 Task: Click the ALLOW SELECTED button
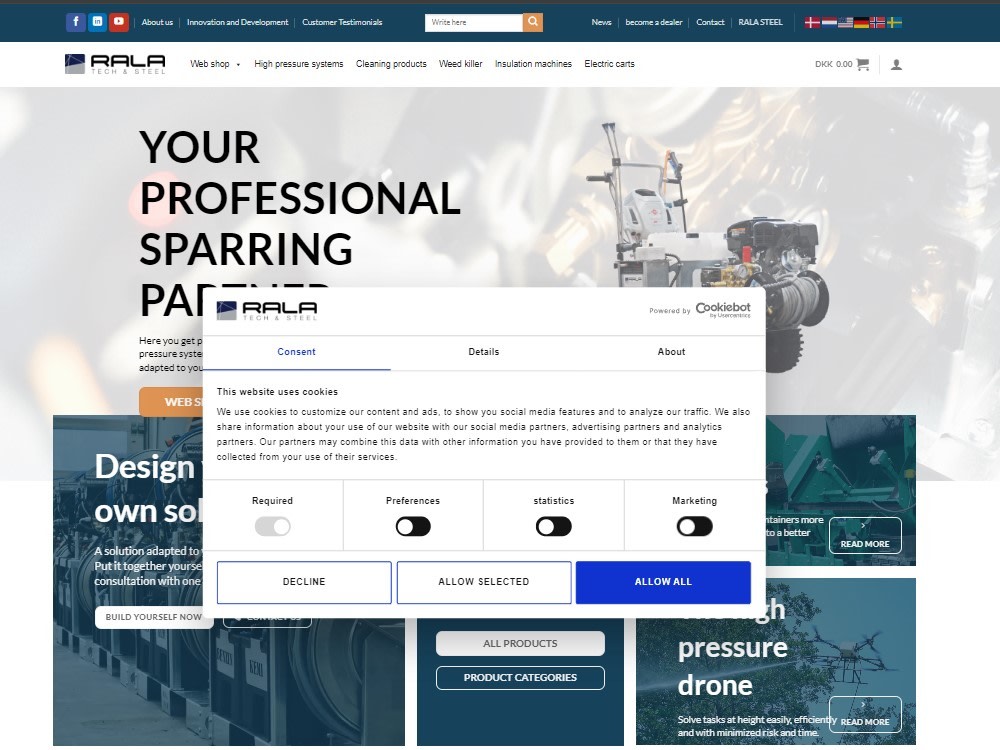coord(484,582)
